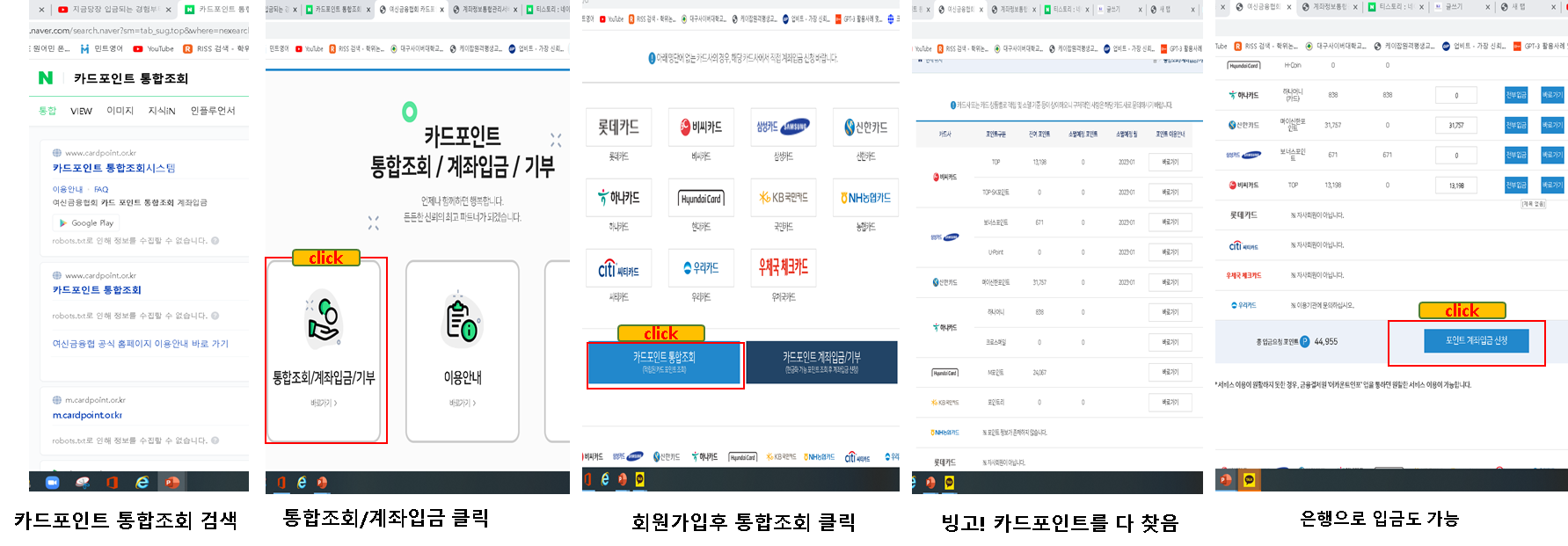Click the 하나카드 deposit amount field

coord(1456,95)
